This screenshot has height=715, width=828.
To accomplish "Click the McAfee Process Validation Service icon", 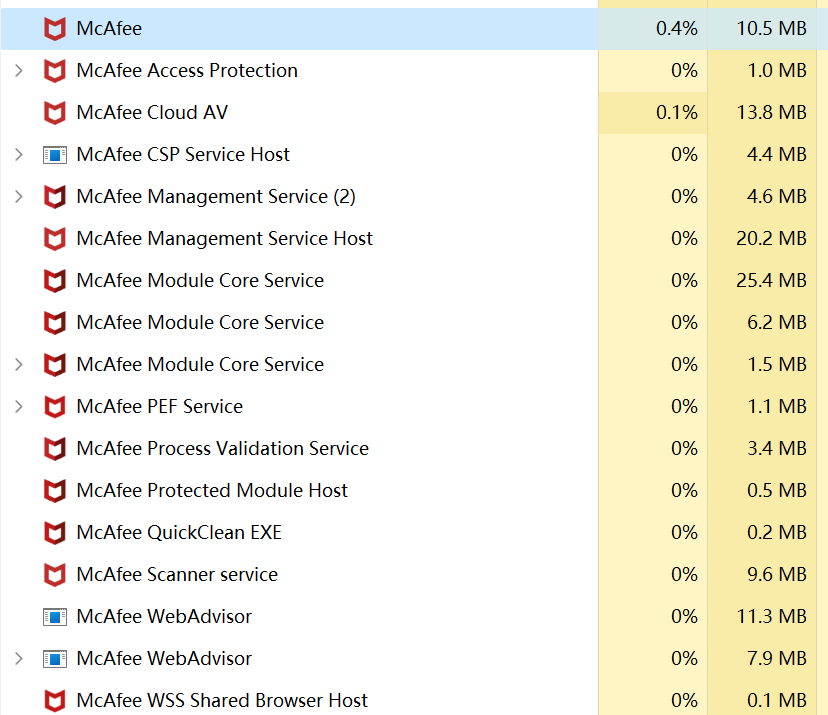I will coord(55,449).
